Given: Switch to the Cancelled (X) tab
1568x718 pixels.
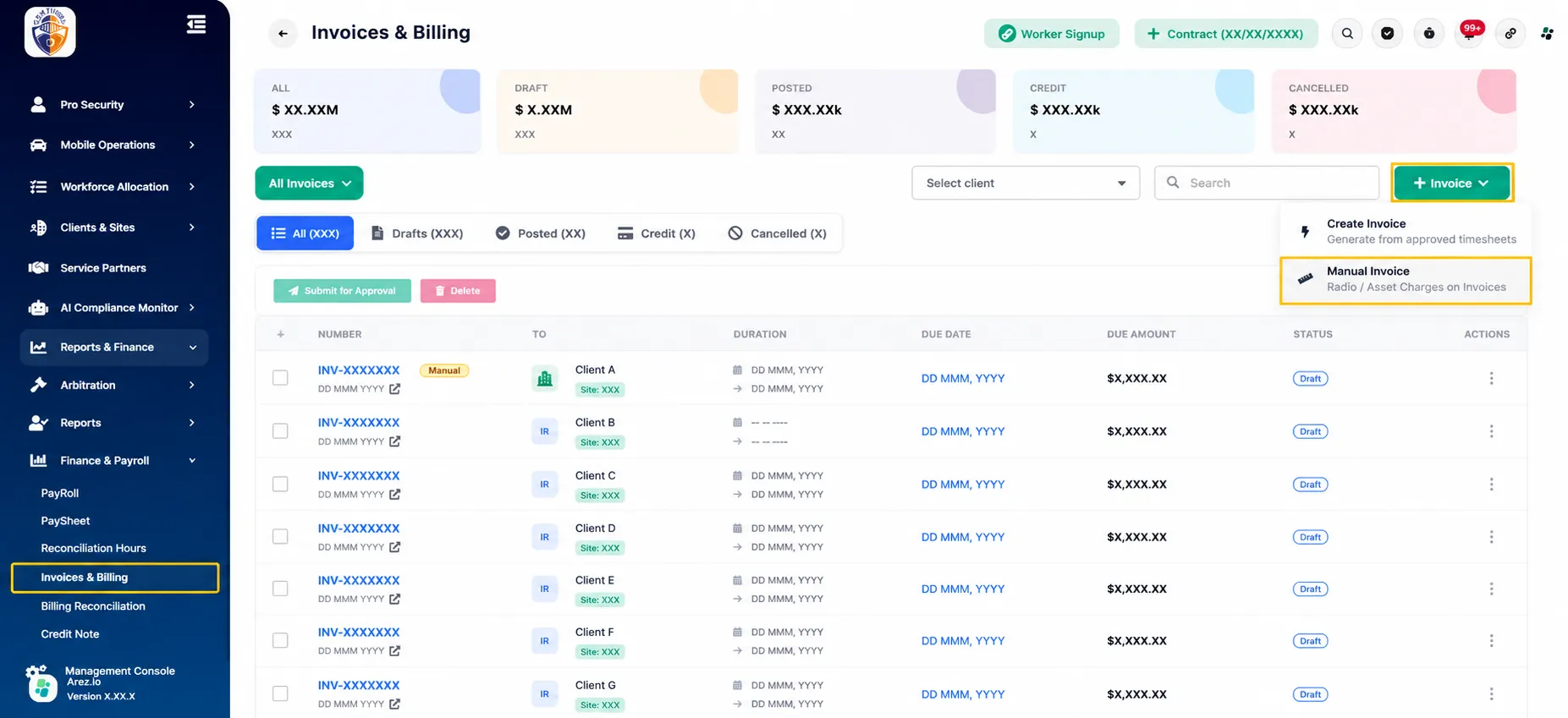Looking at the screenshot, I should (778, 233).
